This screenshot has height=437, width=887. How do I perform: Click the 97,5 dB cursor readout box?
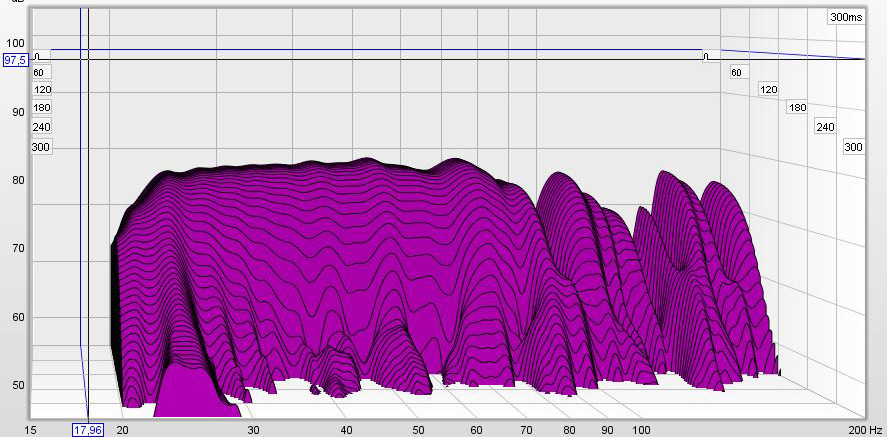pyautogui.click(x=15, y=60)
